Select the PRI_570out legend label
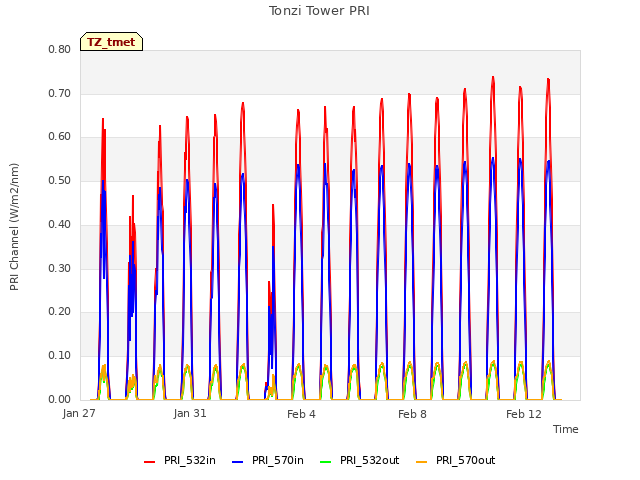The height and width of the screenshot is (480, 640). 466,460
